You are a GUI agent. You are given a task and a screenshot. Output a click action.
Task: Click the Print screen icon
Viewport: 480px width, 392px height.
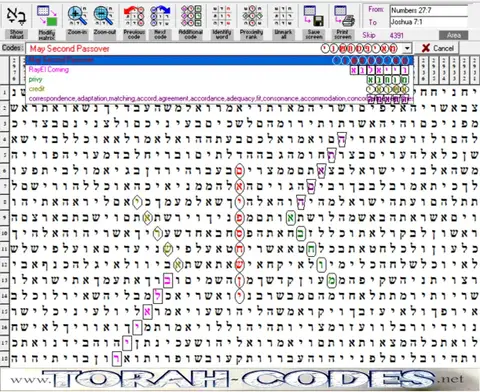(x=344, y=16)
